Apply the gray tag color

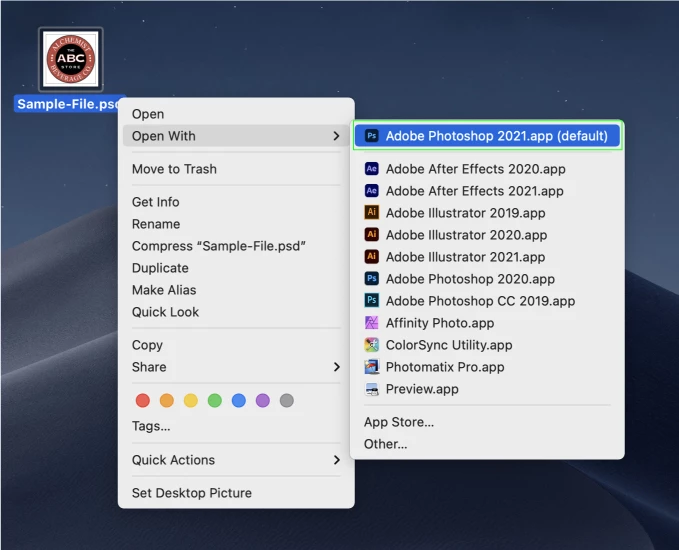tap(287, 401)
